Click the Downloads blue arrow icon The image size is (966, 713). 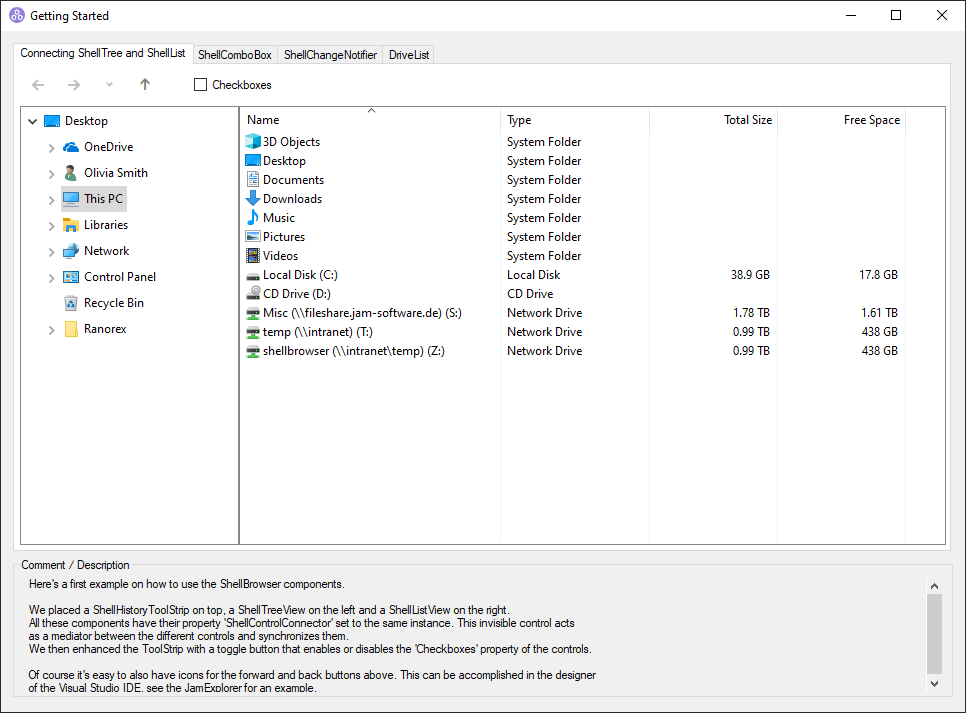(x=253, y=199)
